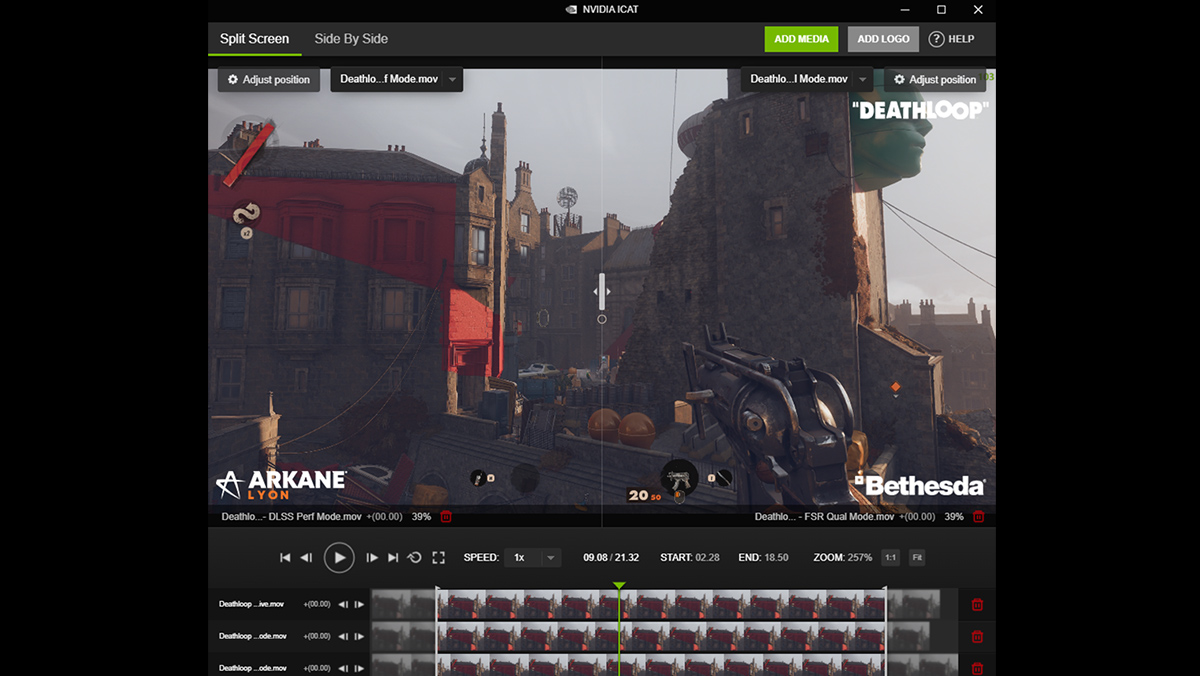The width and height of the screenshot is (1200, 676).
Task: Open the right video source dropdown
Action: coord(806,79)
